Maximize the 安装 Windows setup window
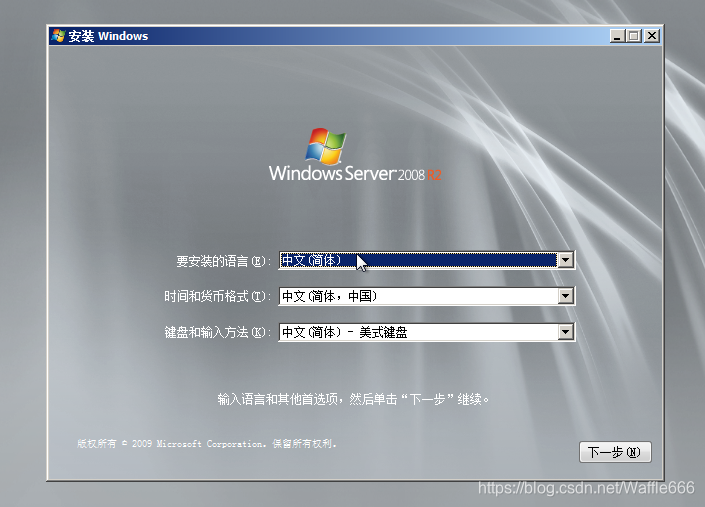 634,36
